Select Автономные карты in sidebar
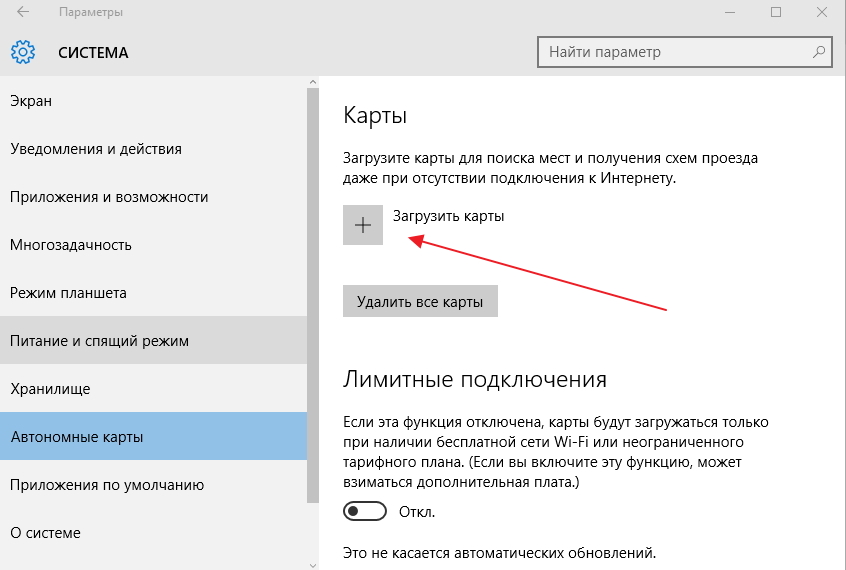 click(x=77, y=437)
